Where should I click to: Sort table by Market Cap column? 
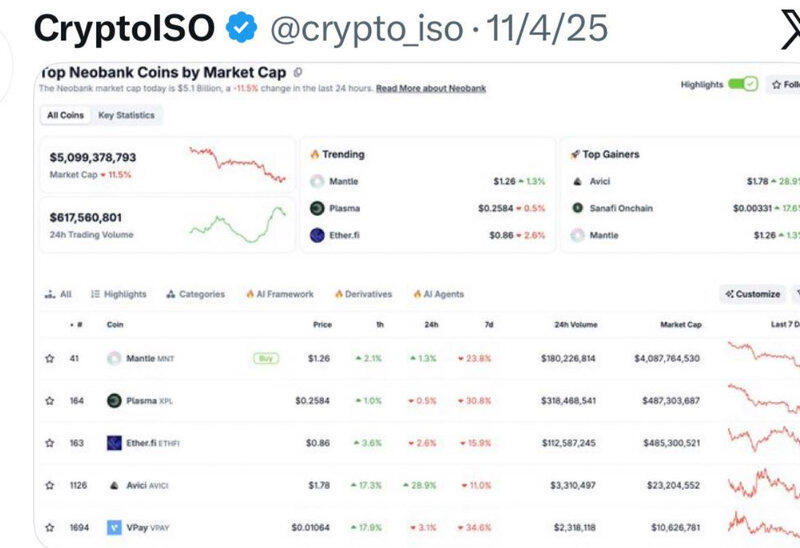(x=680, y=324)
